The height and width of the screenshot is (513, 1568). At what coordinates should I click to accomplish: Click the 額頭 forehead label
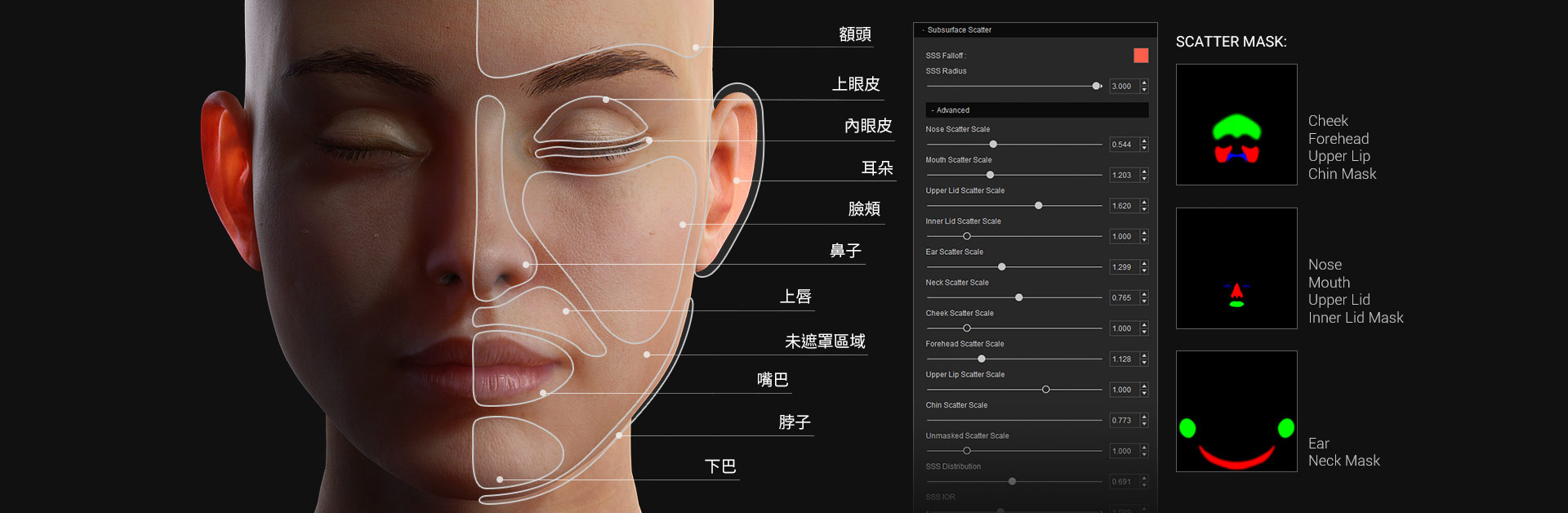coord(855,34)
